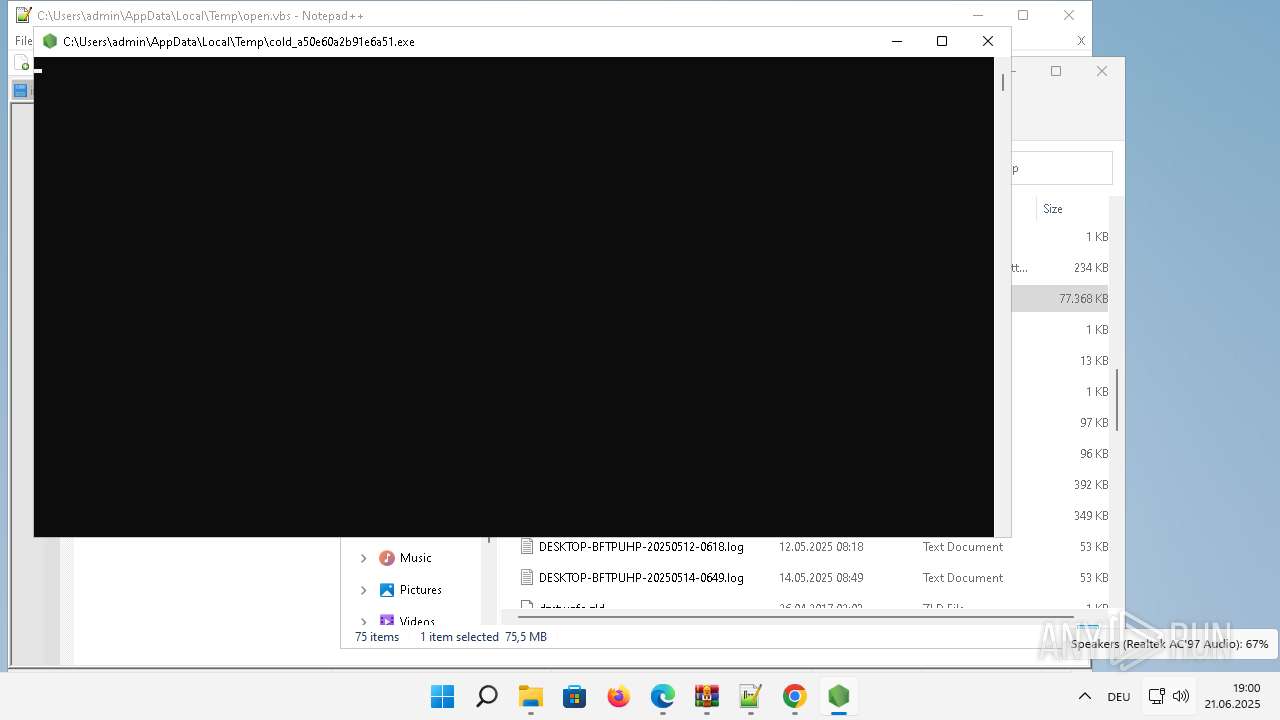The image size is (1280, 720).
Task: Click the 14.05.2025 08:49 date cell
Action: click(821, 578)
